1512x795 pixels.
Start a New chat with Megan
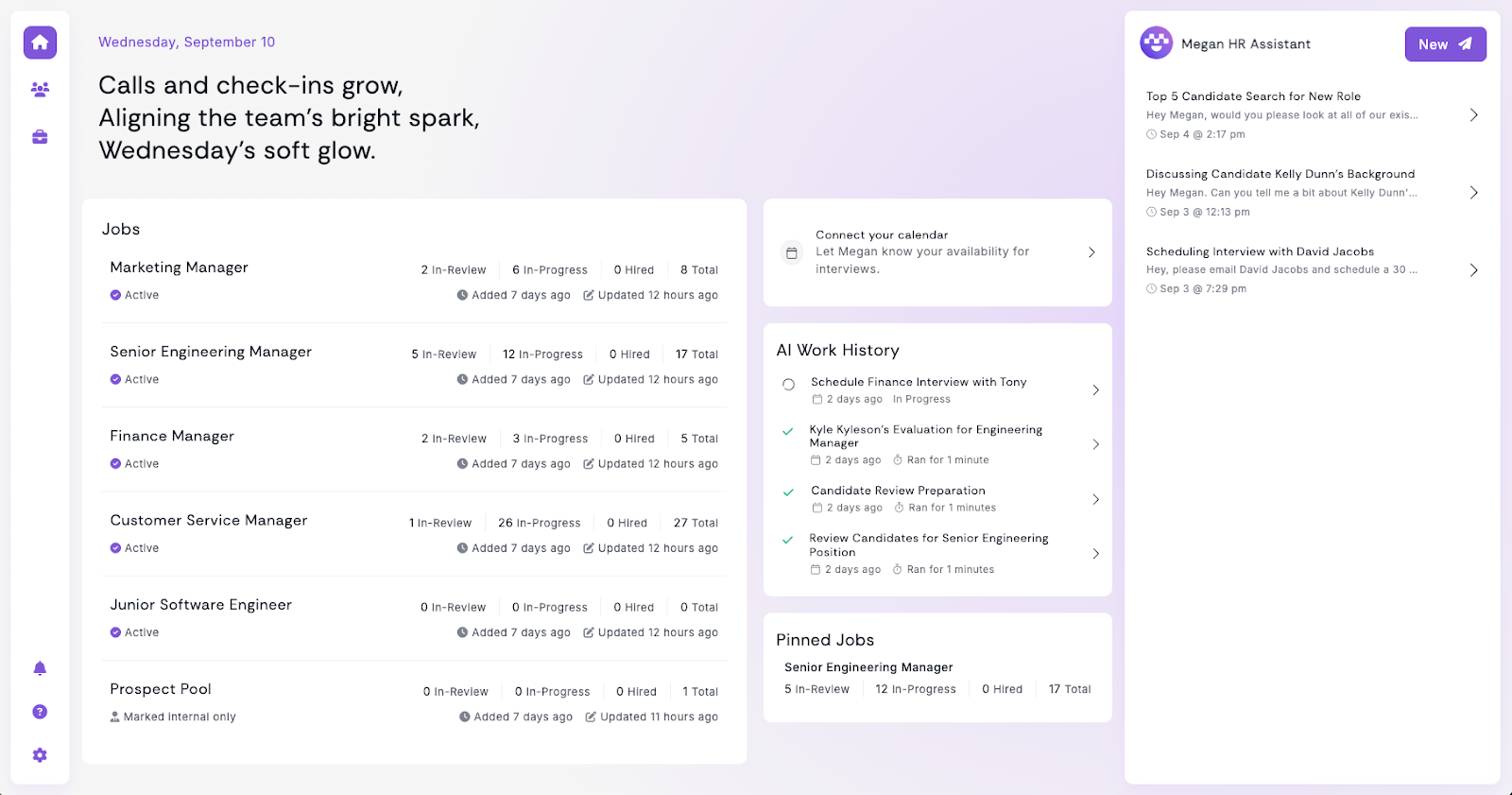click(1445, 44)
